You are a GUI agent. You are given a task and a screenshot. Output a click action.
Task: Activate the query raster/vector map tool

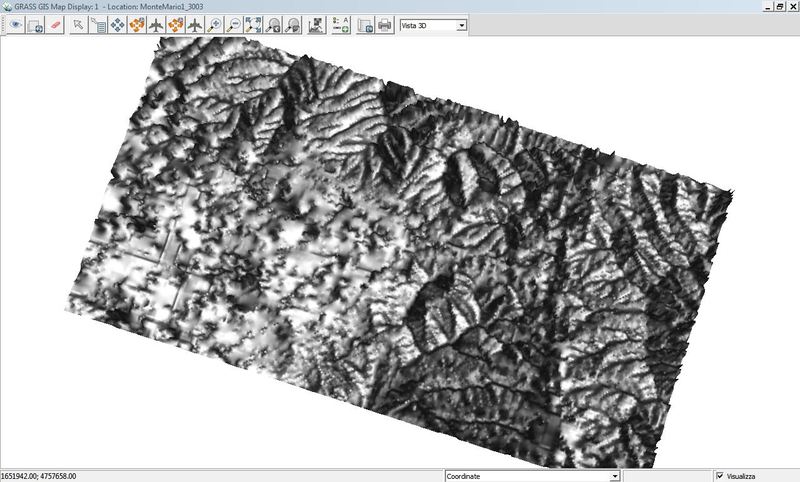pyautogui.click(x=99, y=25)
